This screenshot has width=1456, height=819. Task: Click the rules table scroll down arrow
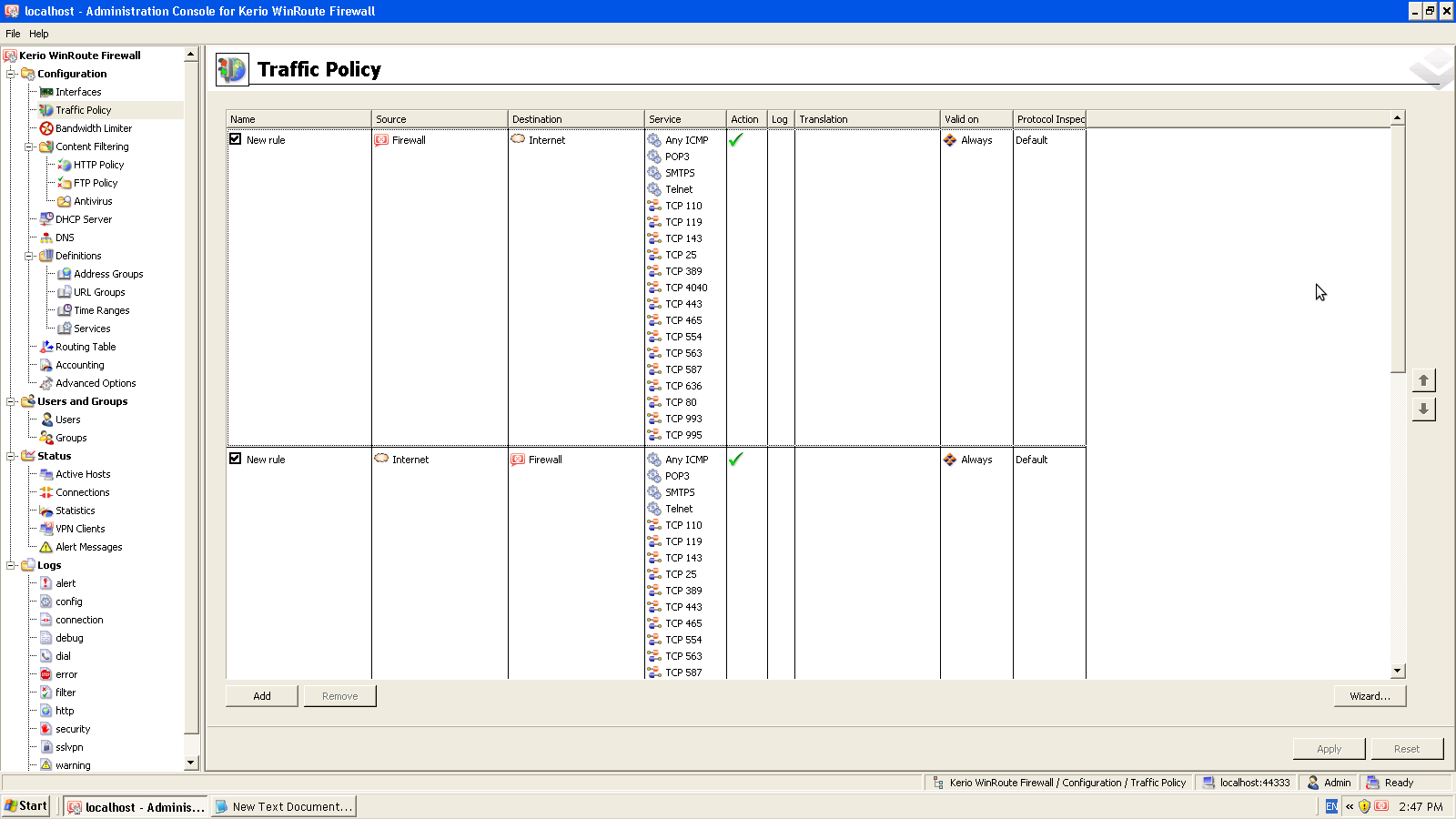1398,672
